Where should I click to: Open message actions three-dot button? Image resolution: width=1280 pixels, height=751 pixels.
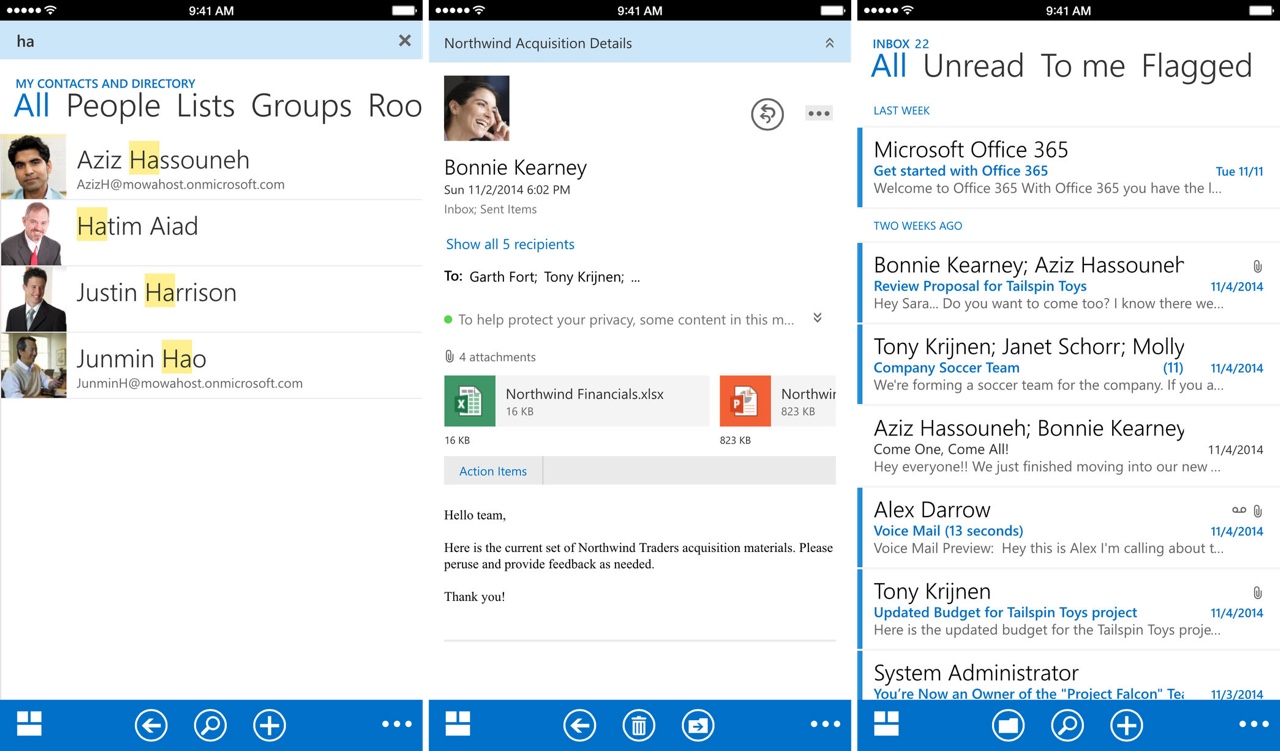click(x=819, y=113)
